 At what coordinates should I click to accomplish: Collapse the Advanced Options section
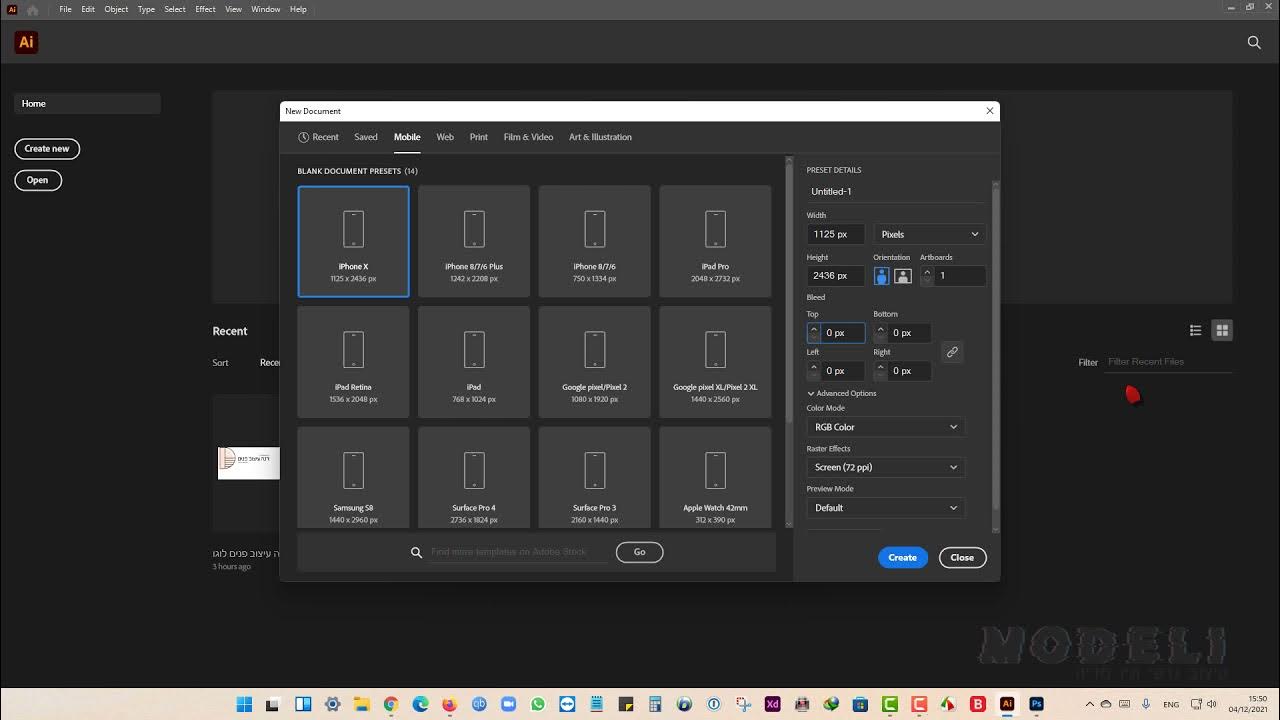point(842,393)
